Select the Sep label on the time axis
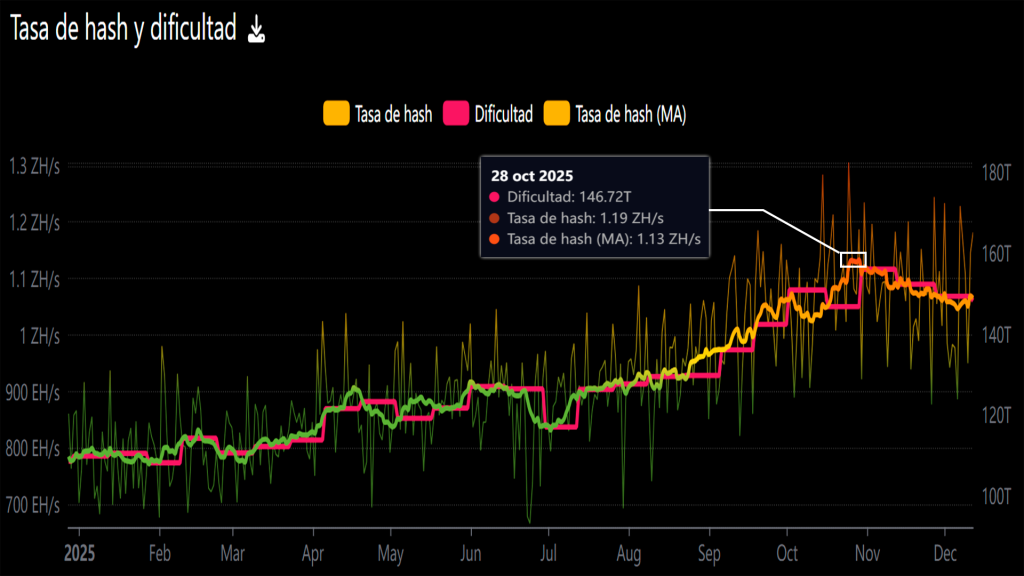1024x576 pixels. pos(708,552)
